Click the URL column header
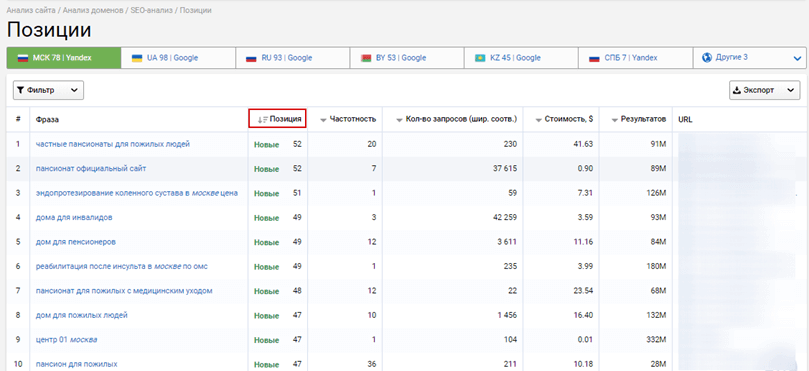The image size is (809, 371). (x=685, y=120)
